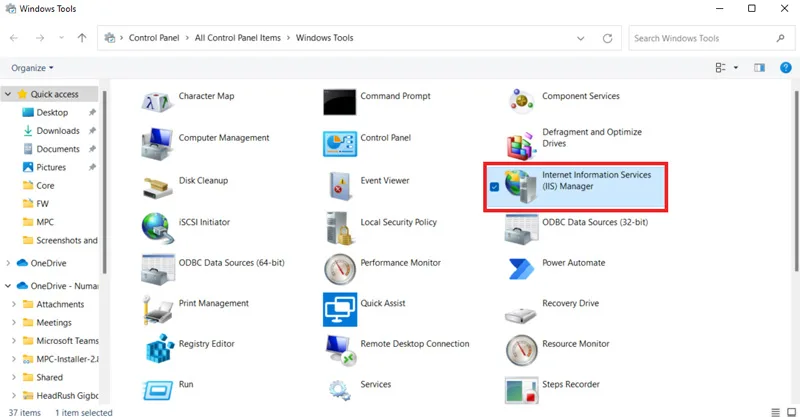Select the HeadRush Gigboard folder
Viewport: 800px width, 417px height.
[67, 396]
